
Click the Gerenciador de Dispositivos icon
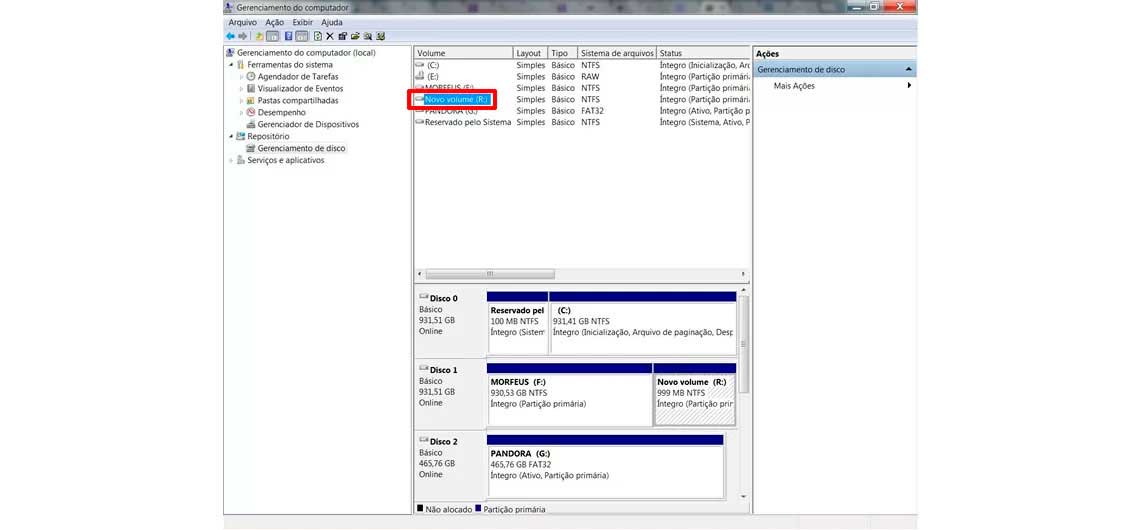click(251, 124)
